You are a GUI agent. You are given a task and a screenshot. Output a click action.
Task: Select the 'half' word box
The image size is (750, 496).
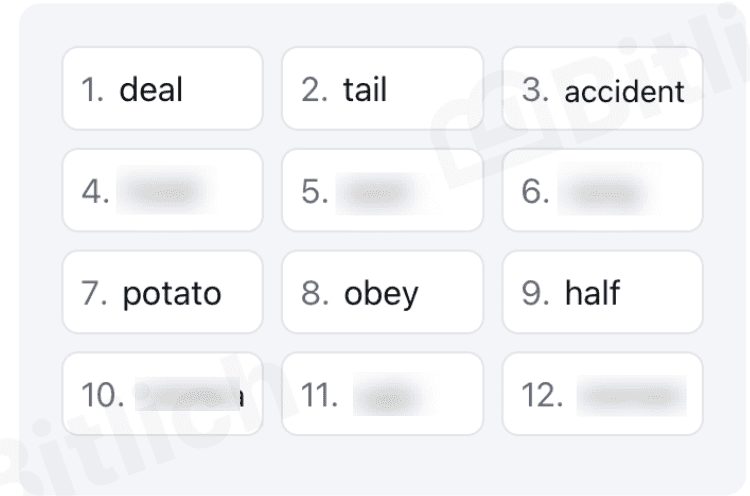click(x=603, y=292)
